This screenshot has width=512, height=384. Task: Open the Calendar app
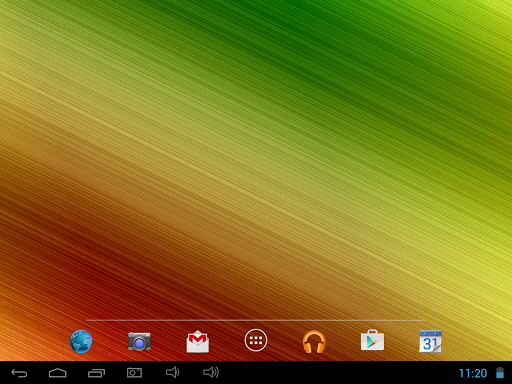pos(430,341)
